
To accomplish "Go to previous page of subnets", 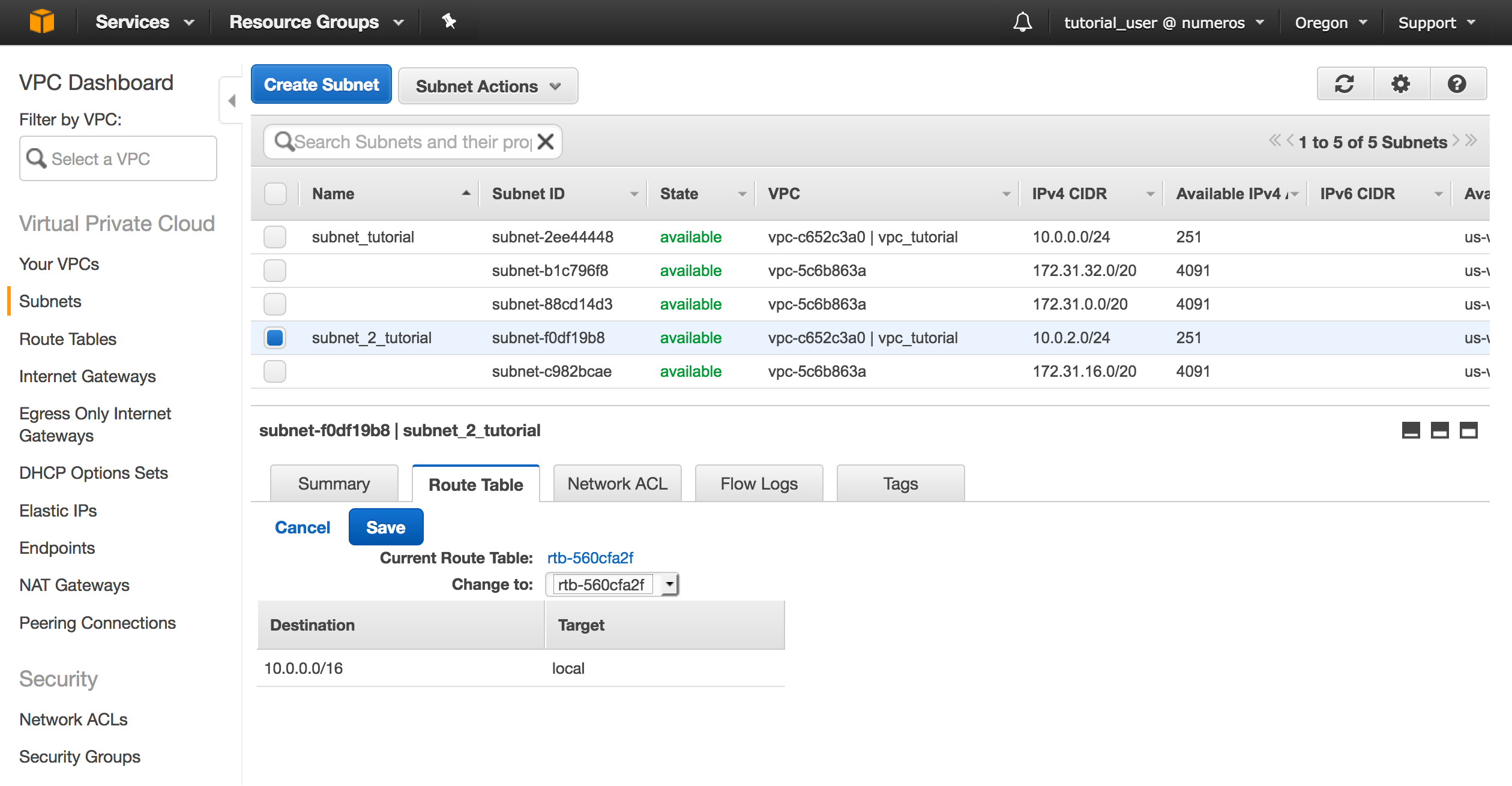I will pos(1290,141).
